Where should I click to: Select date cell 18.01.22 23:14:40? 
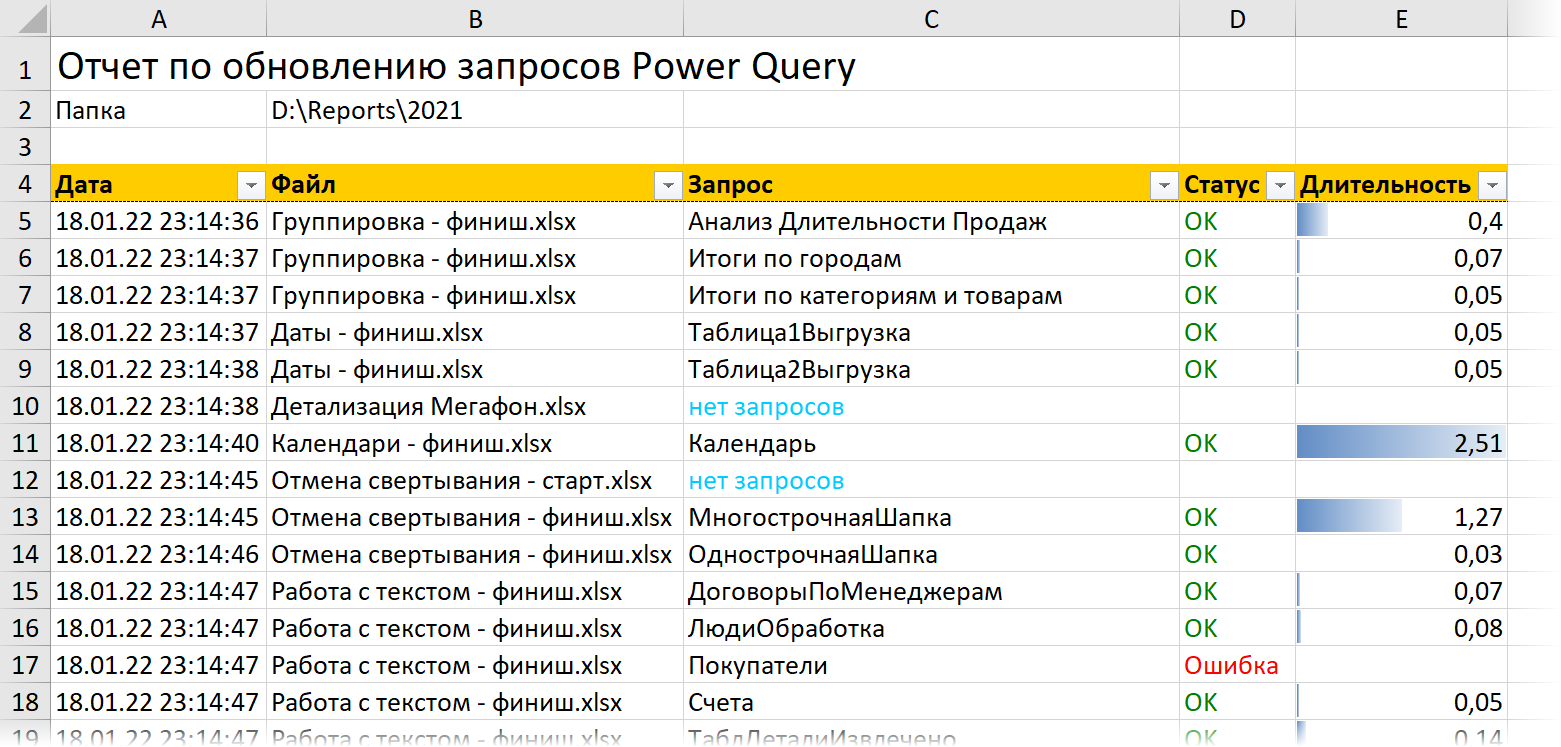[158, 443]
